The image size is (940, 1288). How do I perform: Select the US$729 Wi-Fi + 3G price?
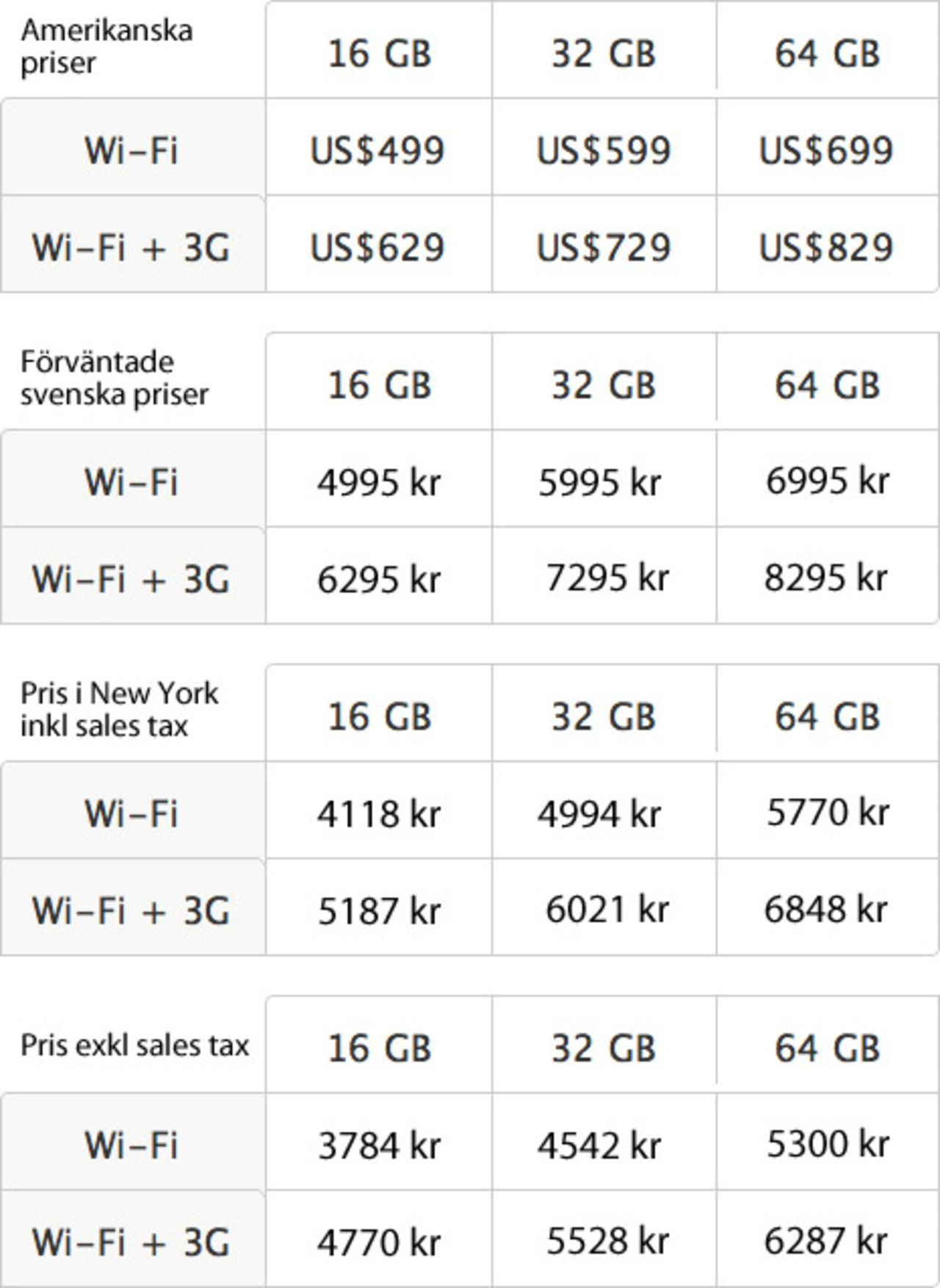[x=604, y=247]
